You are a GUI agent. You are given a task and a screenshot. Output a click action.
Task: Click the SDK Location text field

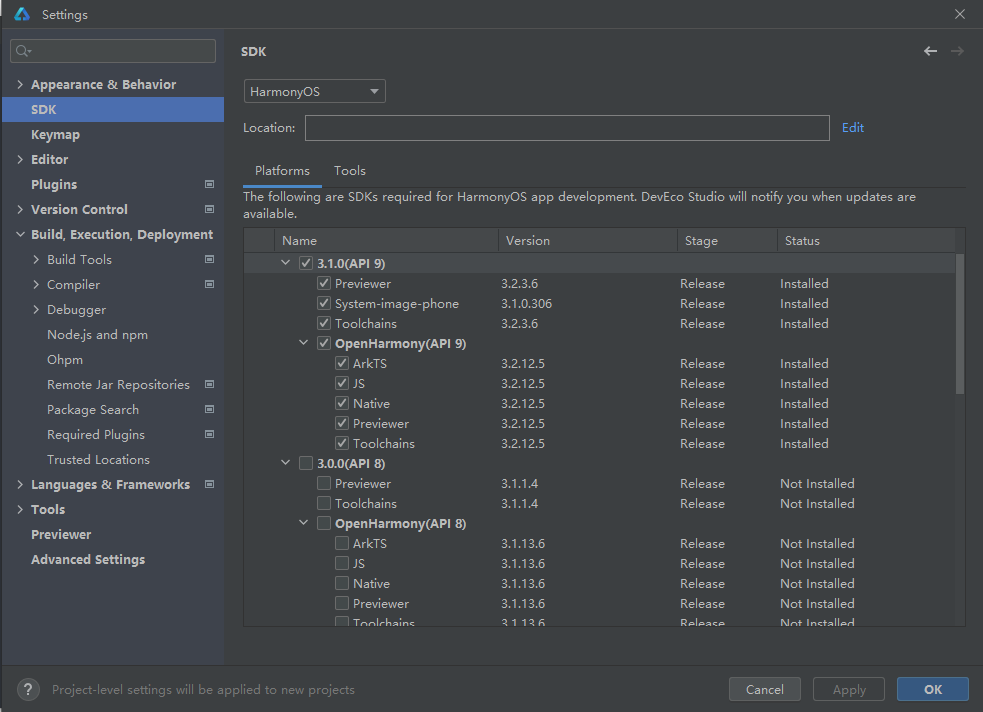click(x=567, y=128)
